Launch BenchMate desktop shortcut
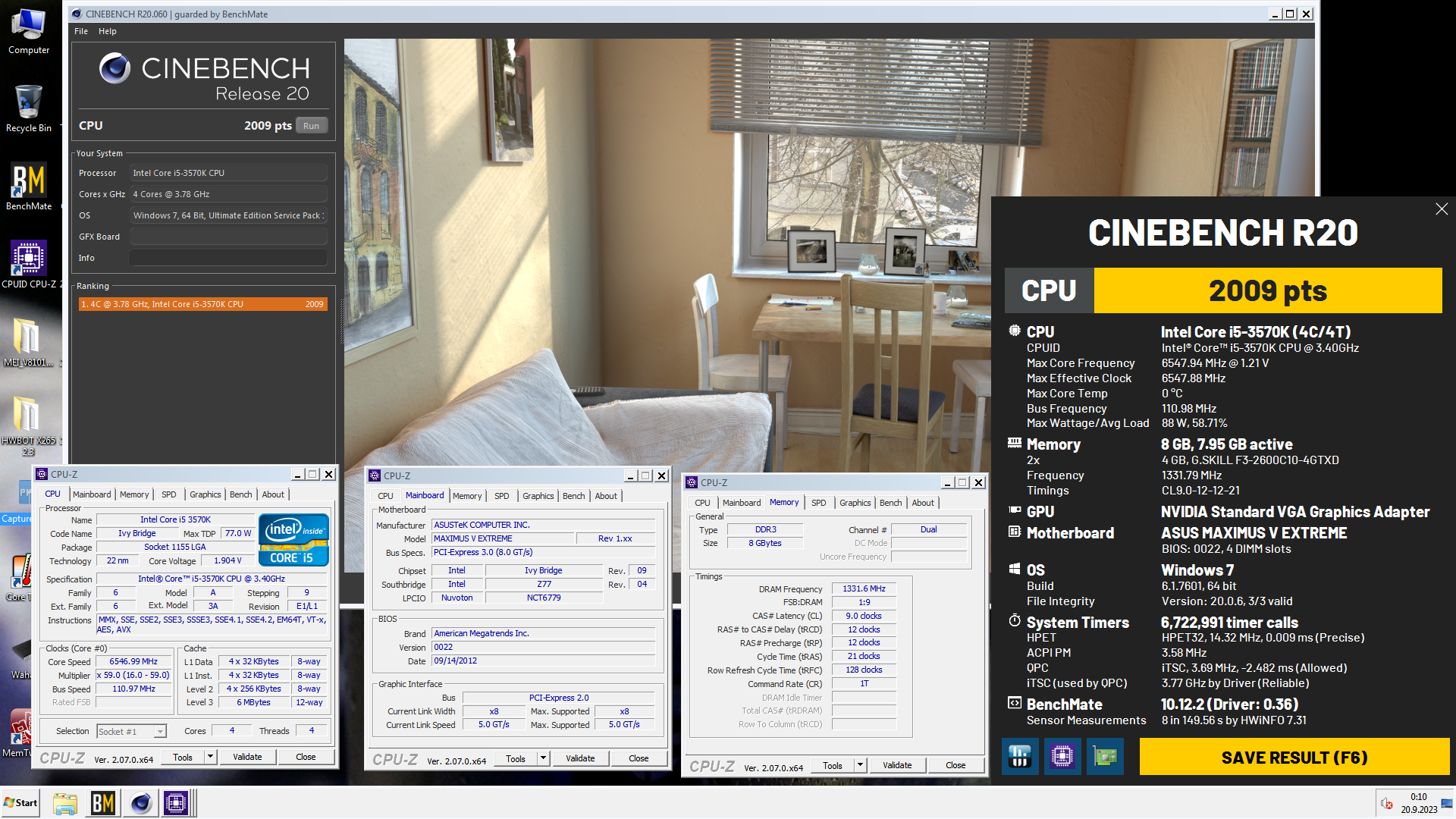 [x=29, y=187]
